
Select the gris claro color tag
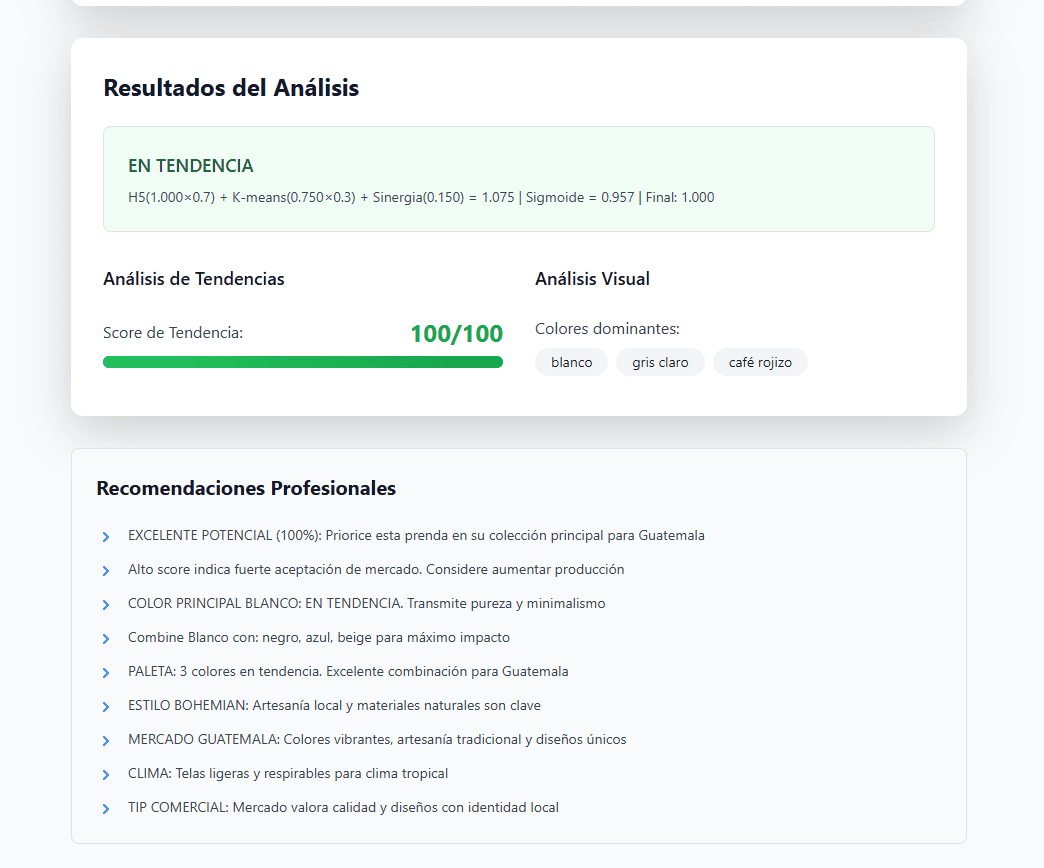click(x=660, y=362)
